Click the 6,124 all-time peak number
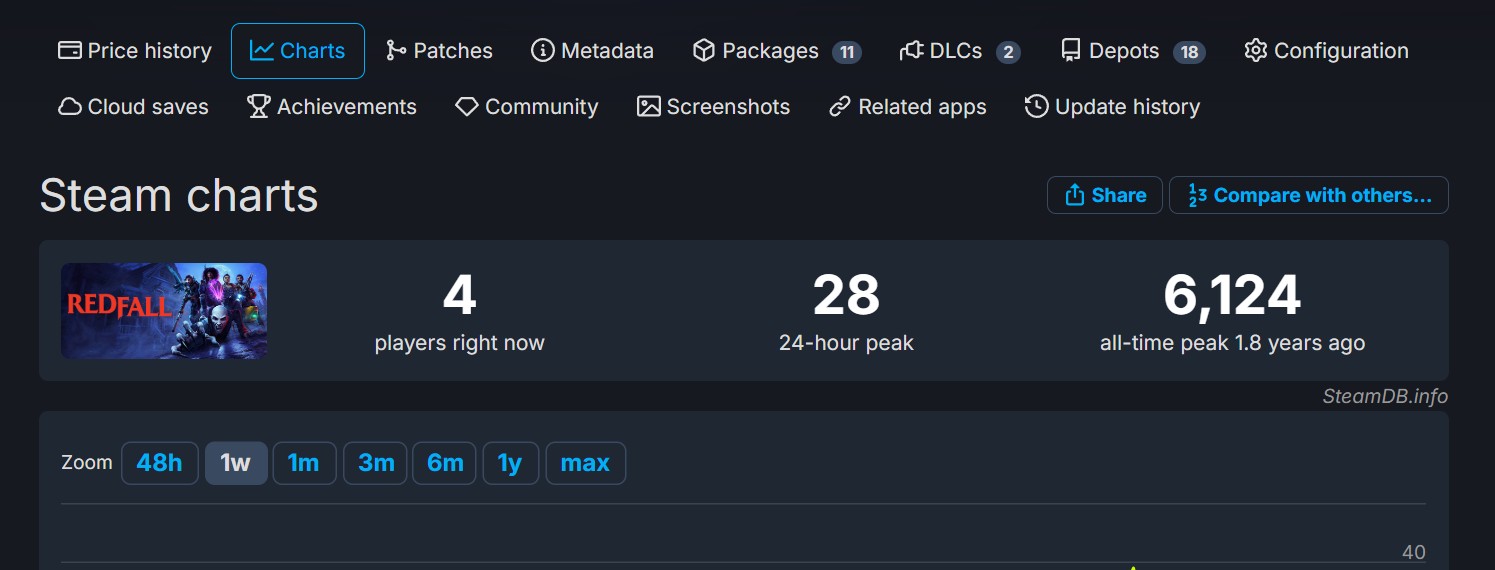This screenshot has width=1495, height=570. tap(1232, 295)
